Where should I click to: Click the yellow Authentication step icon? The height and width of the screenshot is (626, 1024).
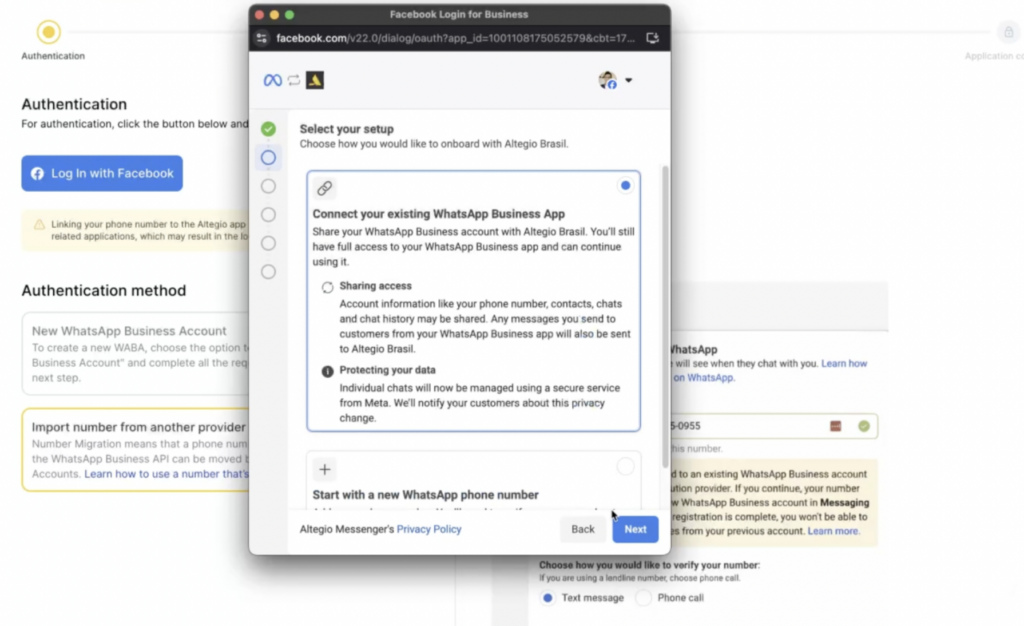coord(48,31)
